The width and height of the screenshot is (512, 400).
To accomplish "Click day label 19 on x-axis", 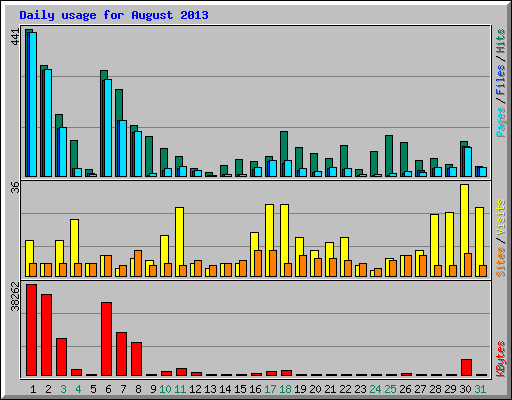I will 300,389.
